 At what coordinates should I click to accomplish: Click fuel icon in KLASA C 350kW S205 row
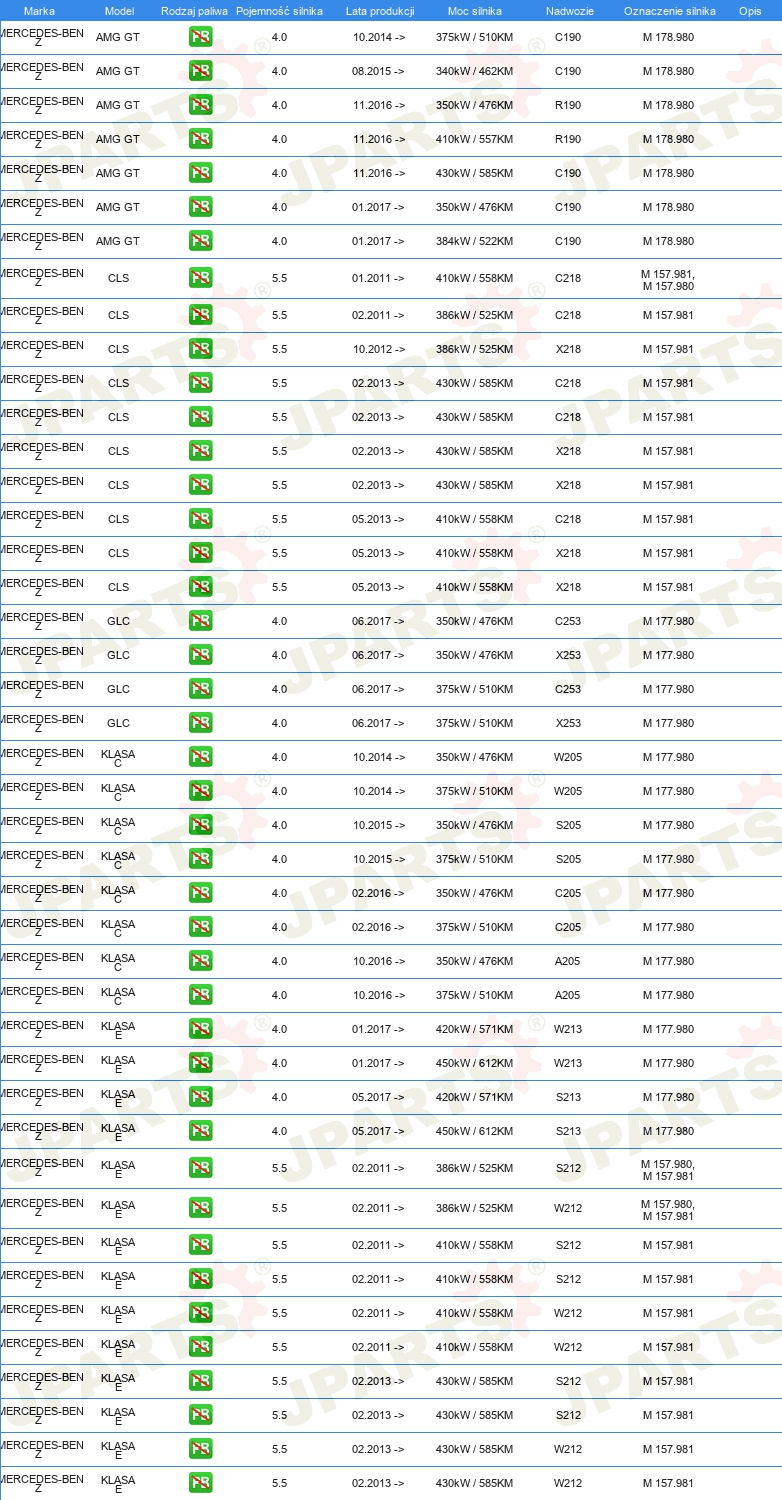click(x=200, y=825)
